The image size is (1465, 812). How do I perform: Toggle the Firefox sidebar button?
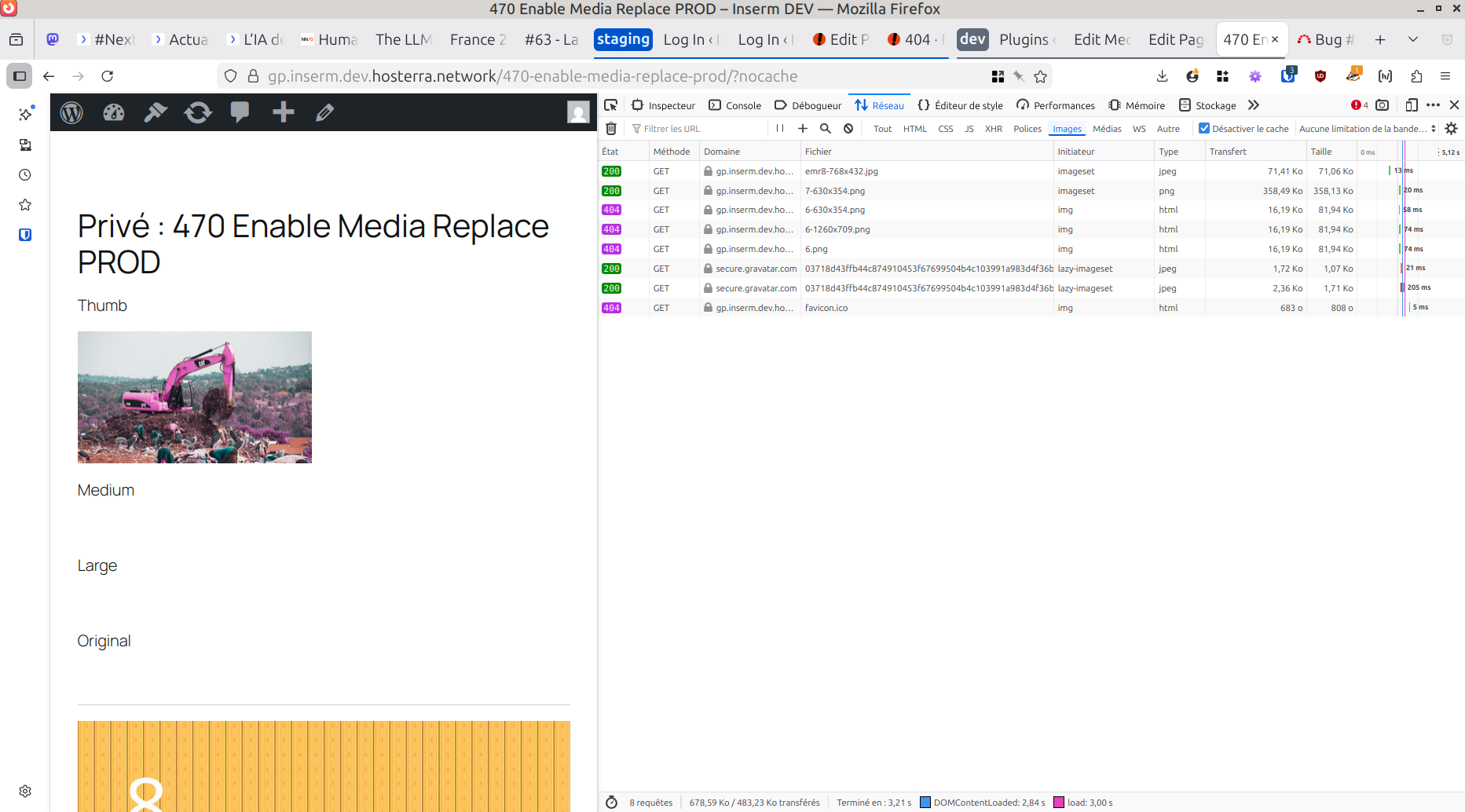20,76
